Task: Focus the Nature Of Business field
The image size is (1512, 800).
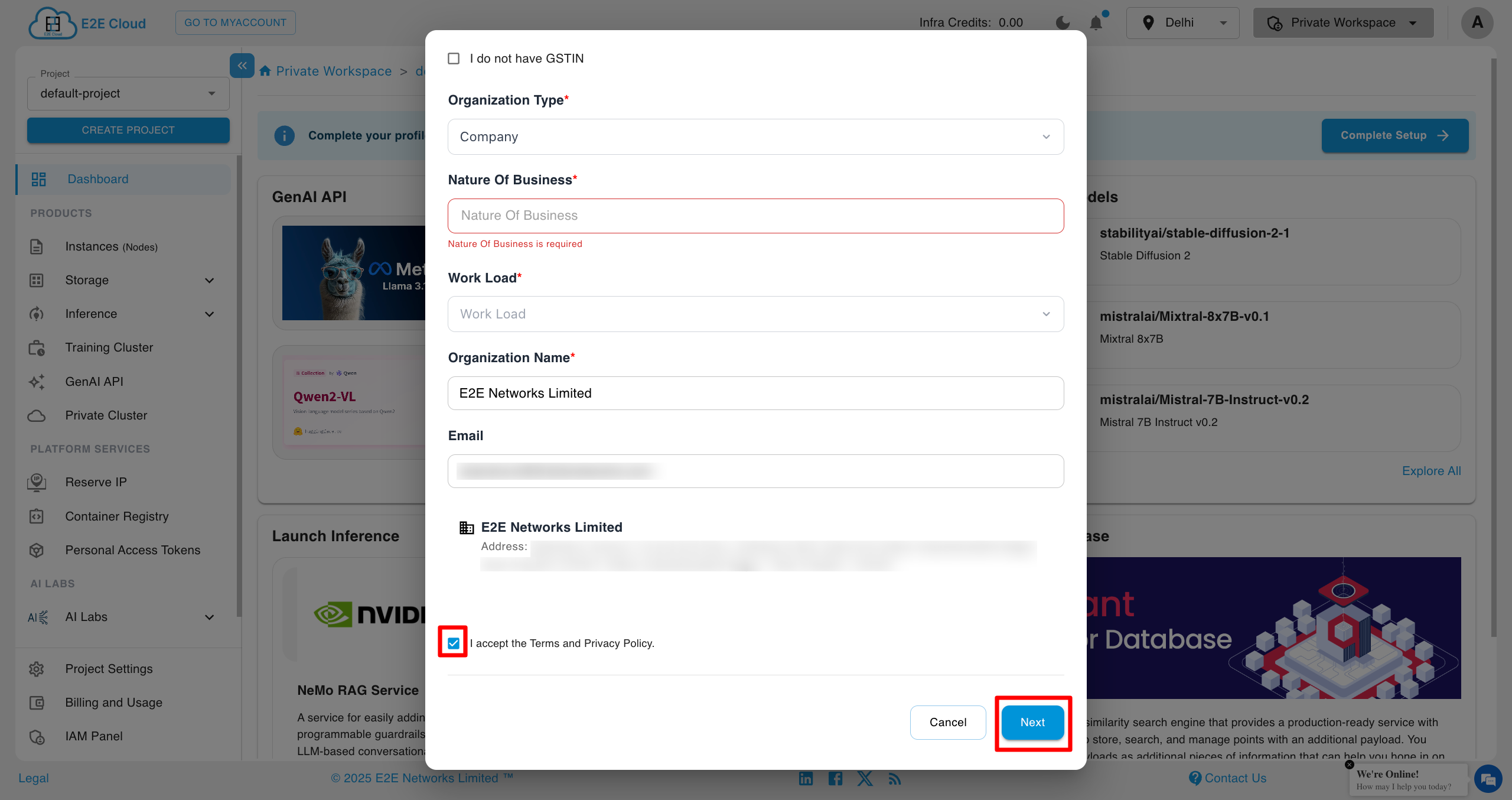Action: point(756,216)
